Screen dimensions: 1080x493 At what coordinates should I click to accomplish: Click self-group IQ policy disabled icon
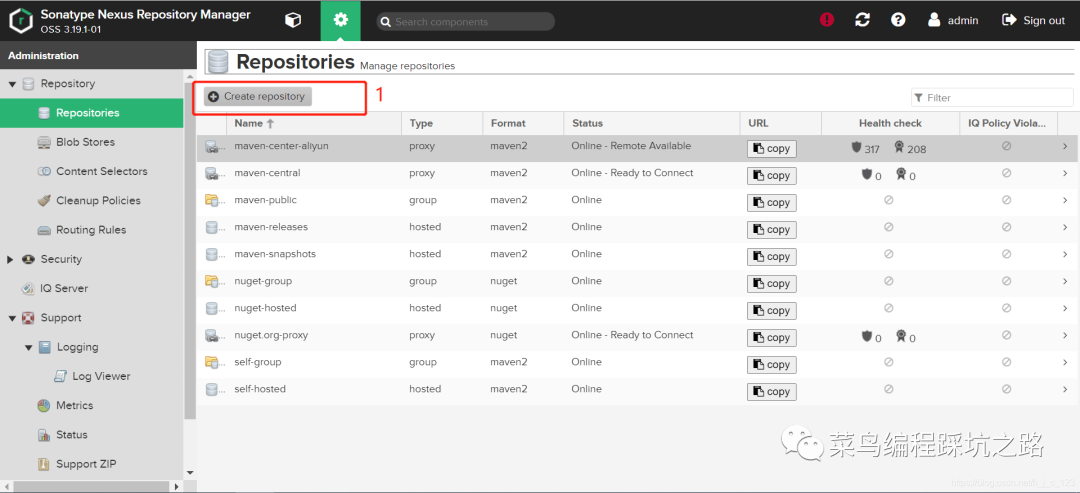click(1006, 362)
